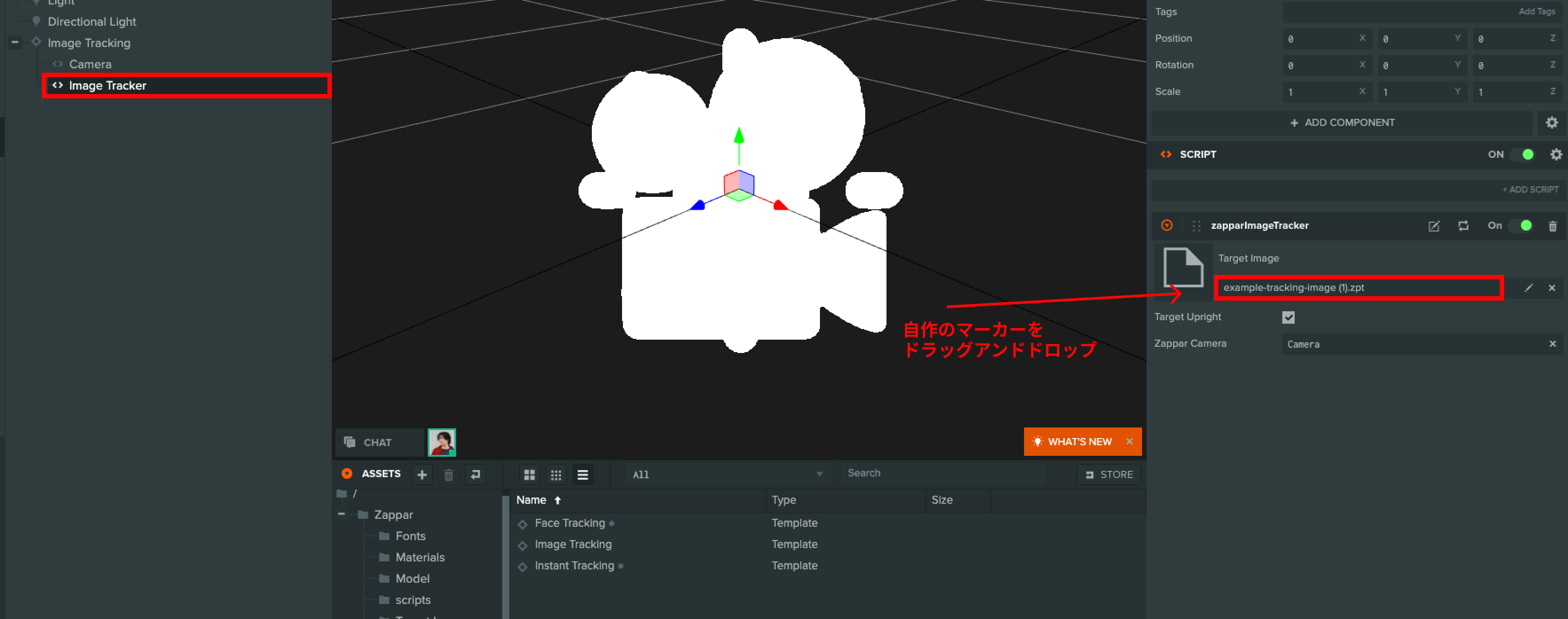Select the Camera entity in the hierarchy
Viewport: 1568px width, 619px height.
(90, 64)
